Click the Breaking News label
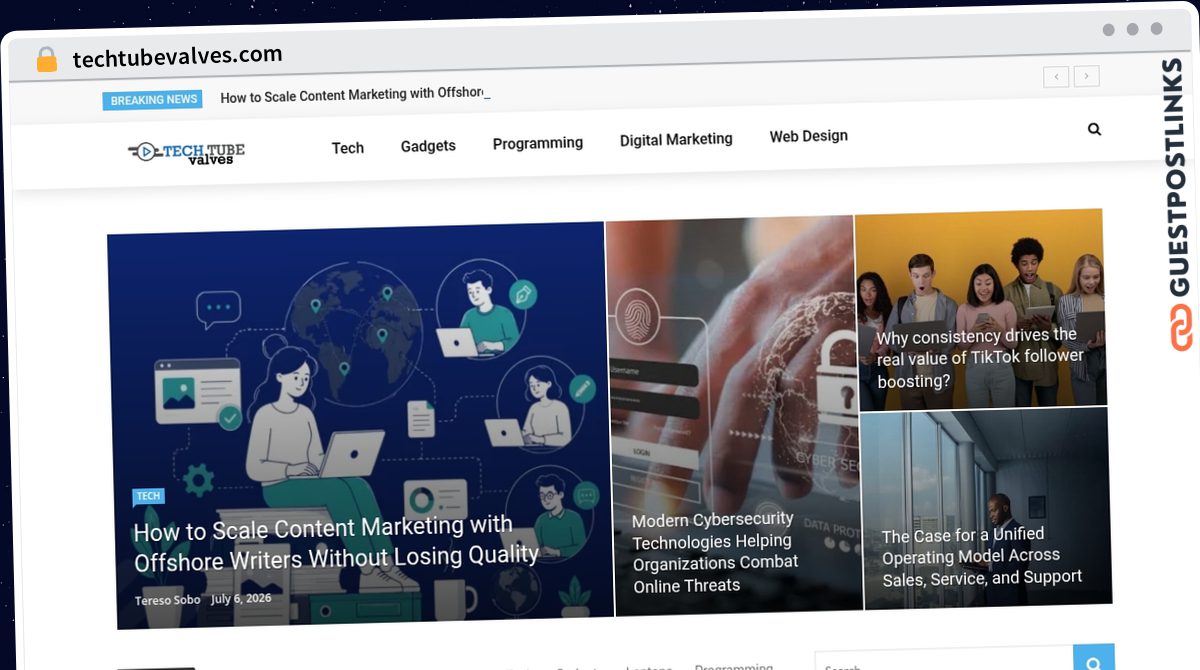The width and height of the screenshot is (1200, 670). (153, 100)
